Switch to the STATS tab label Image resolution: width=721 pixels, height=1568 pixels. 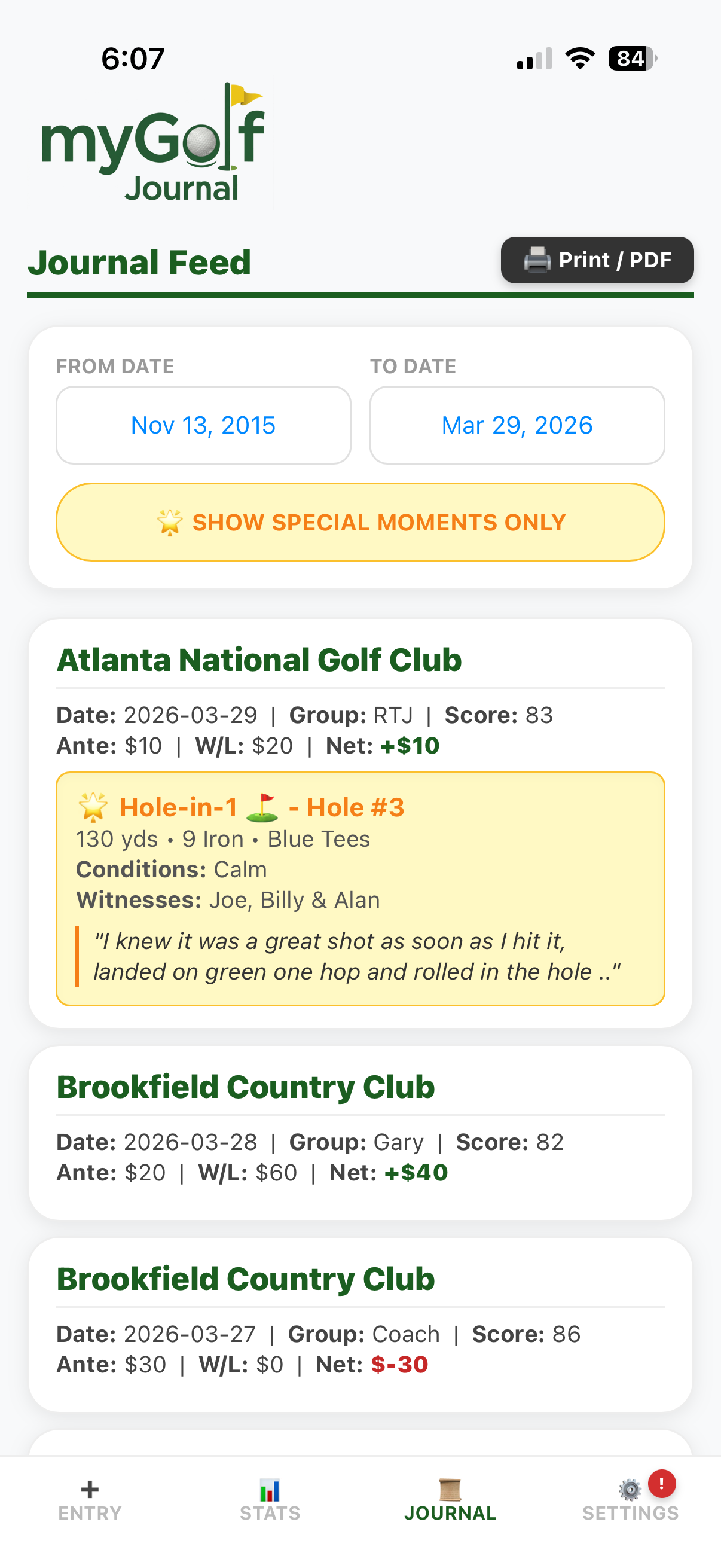[x=270, y=1513]
